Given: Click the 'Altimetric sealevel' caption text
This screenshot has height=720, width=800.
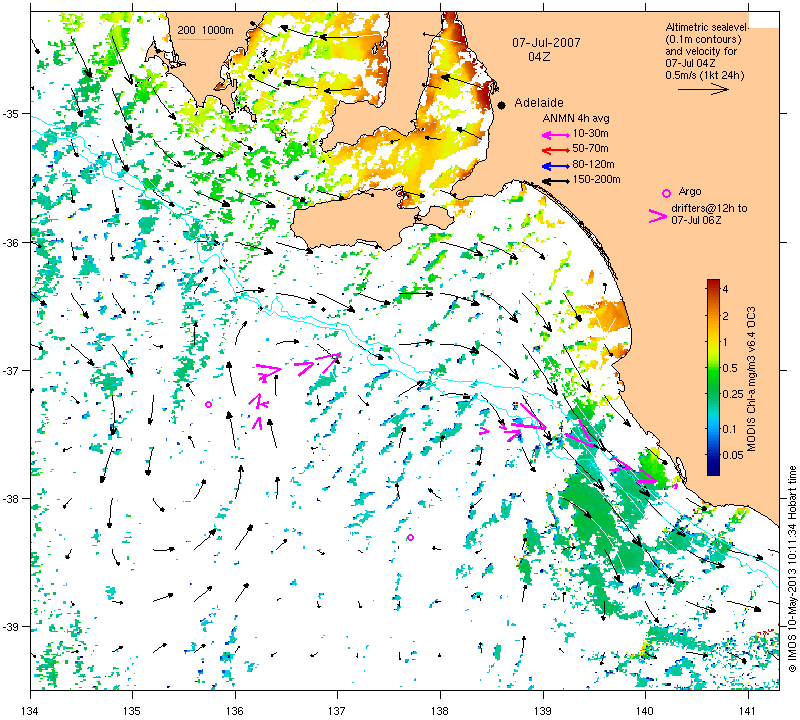Looking at the screenshot, I should [x=707, y=27].
